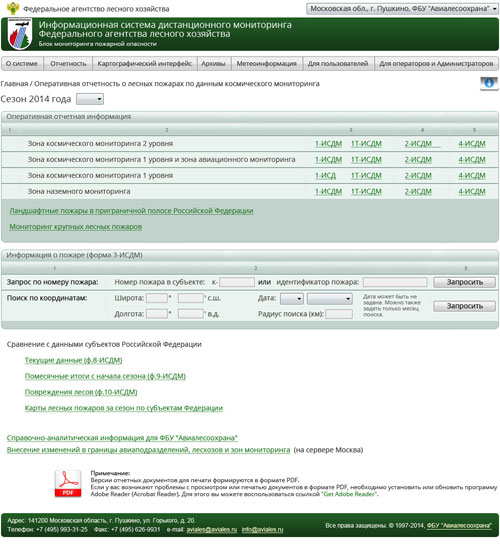Open 1Т-ИСДМ for level 1 space zone row
This screenshot has width=500, height=545.
(x=366, y=176)
